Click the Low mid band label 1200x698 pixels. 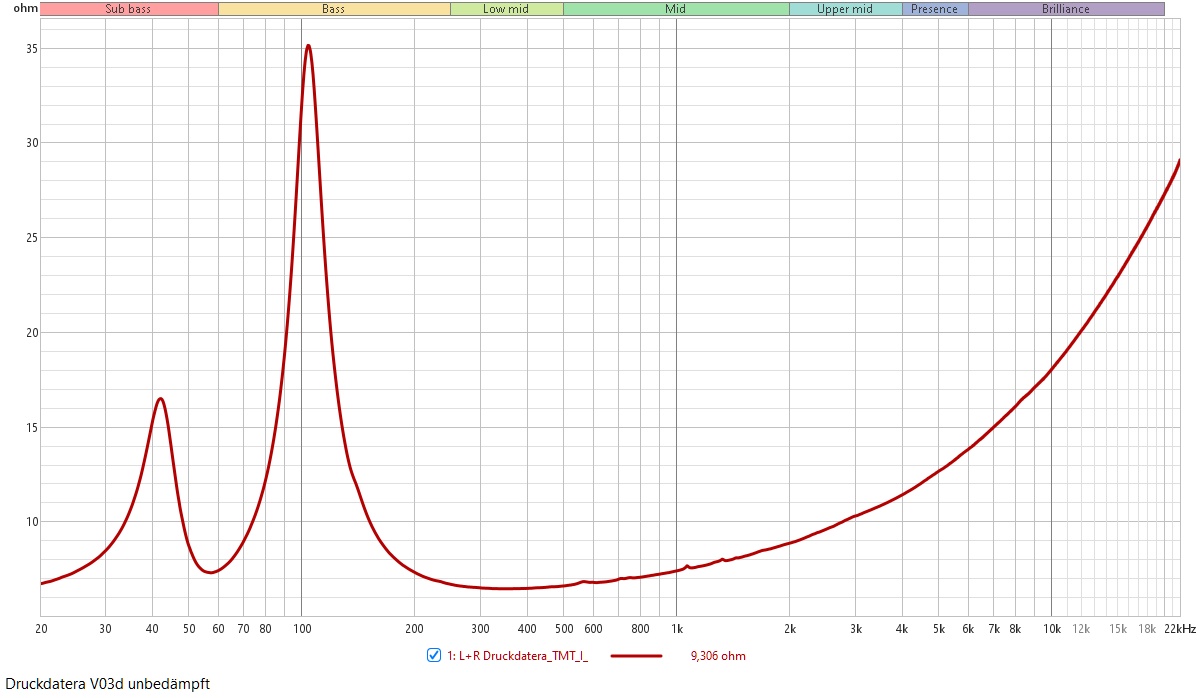(x=506, y=9)
